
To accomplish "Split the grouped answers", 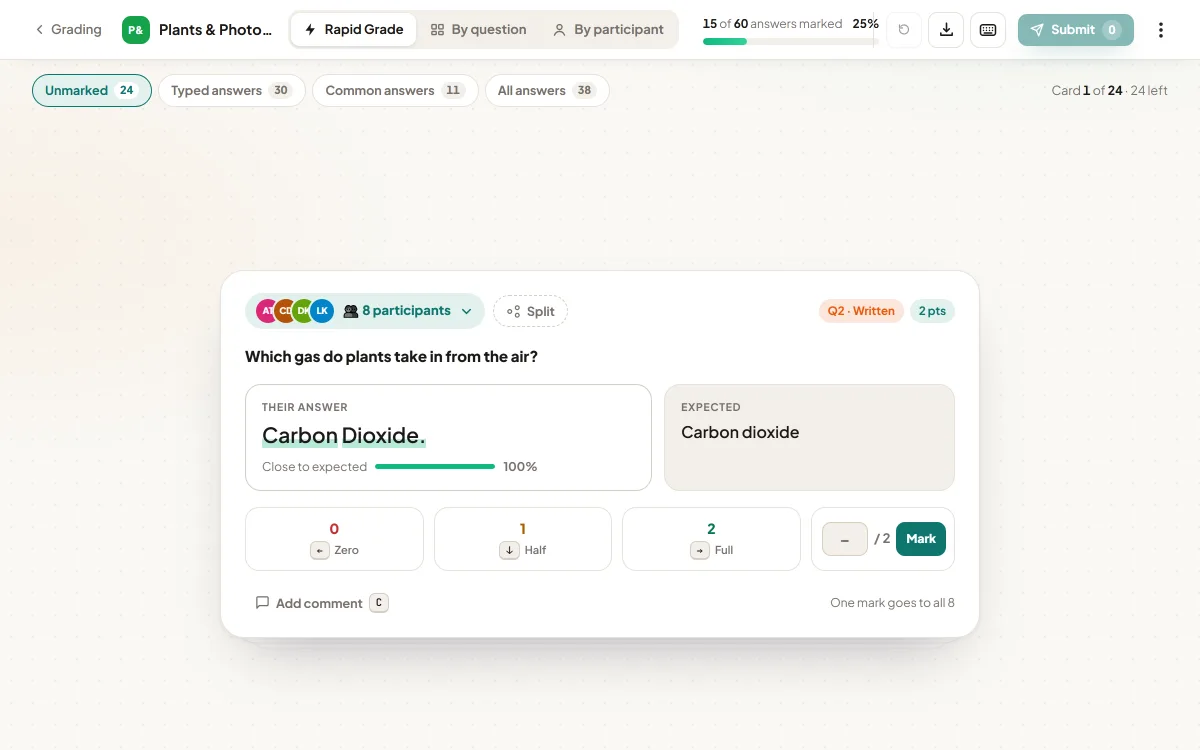I will click(x=530, y=311).
